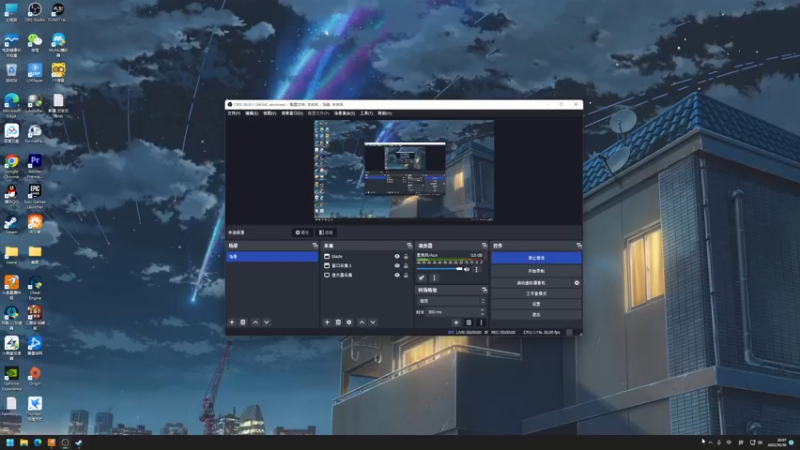The height and width of the screenshot is (450, 800).
Task: Add a new scene with the plus icon
Action: (232, 322)
